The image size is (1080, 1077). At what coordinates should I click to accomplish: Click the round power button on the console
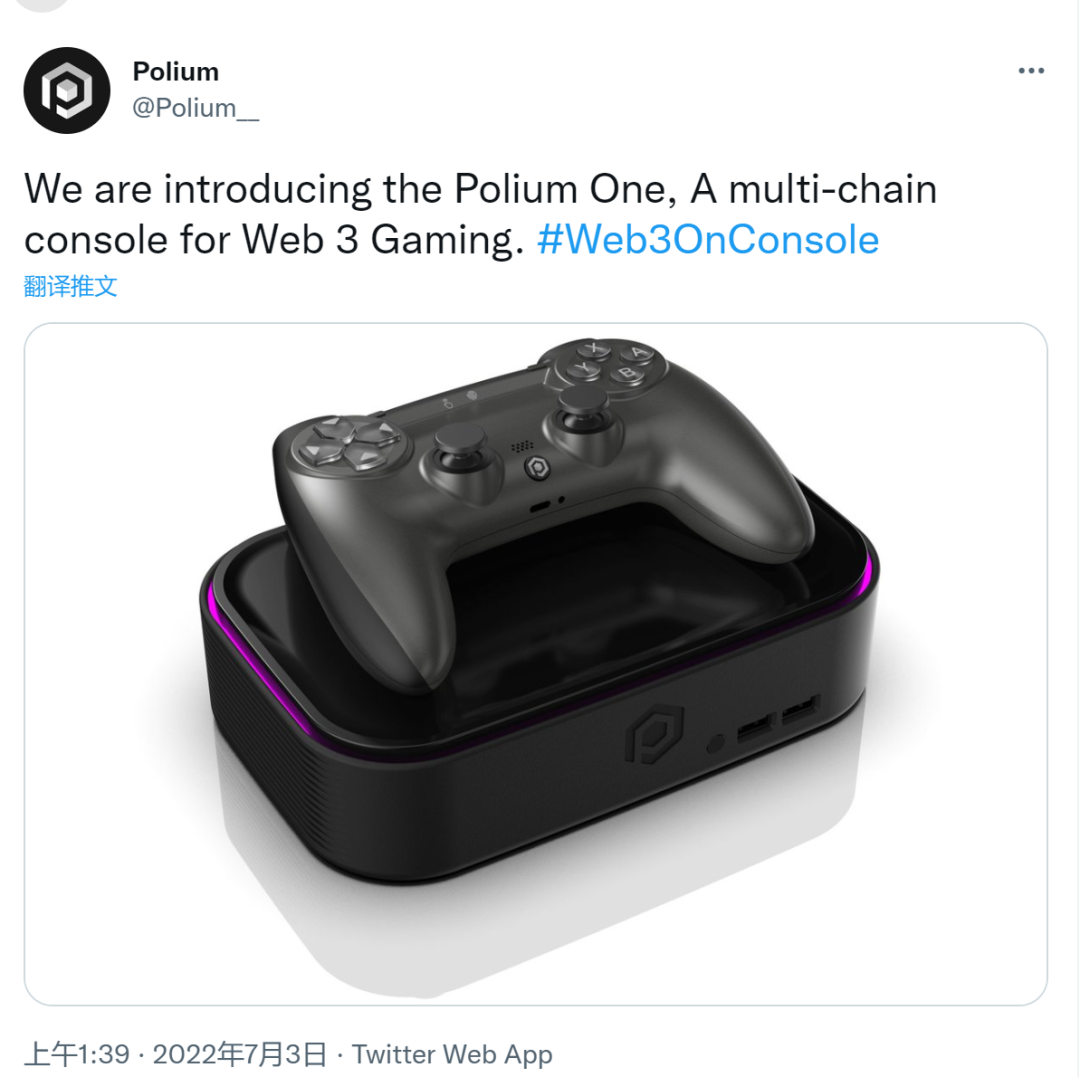pos(713,744)
